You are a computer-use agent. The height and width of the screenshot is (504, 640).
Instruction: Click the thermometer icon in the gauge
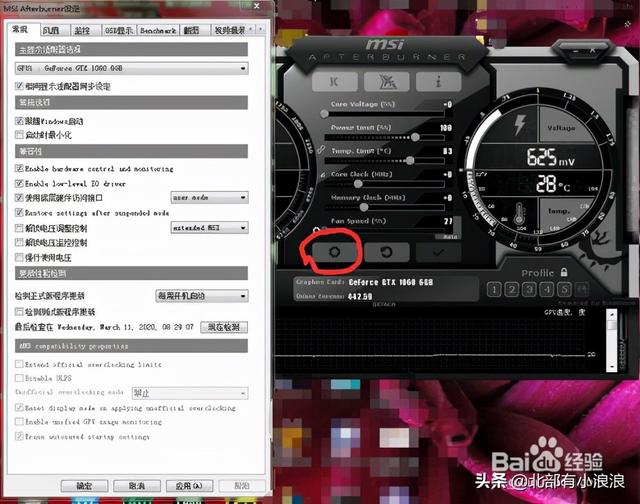[519, 213]
